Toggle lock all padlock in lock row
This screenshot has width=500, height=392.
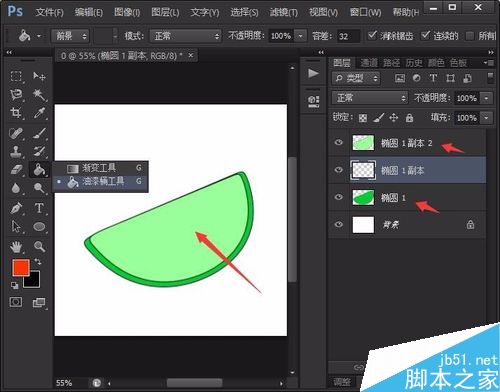click(x=409, y=118)
